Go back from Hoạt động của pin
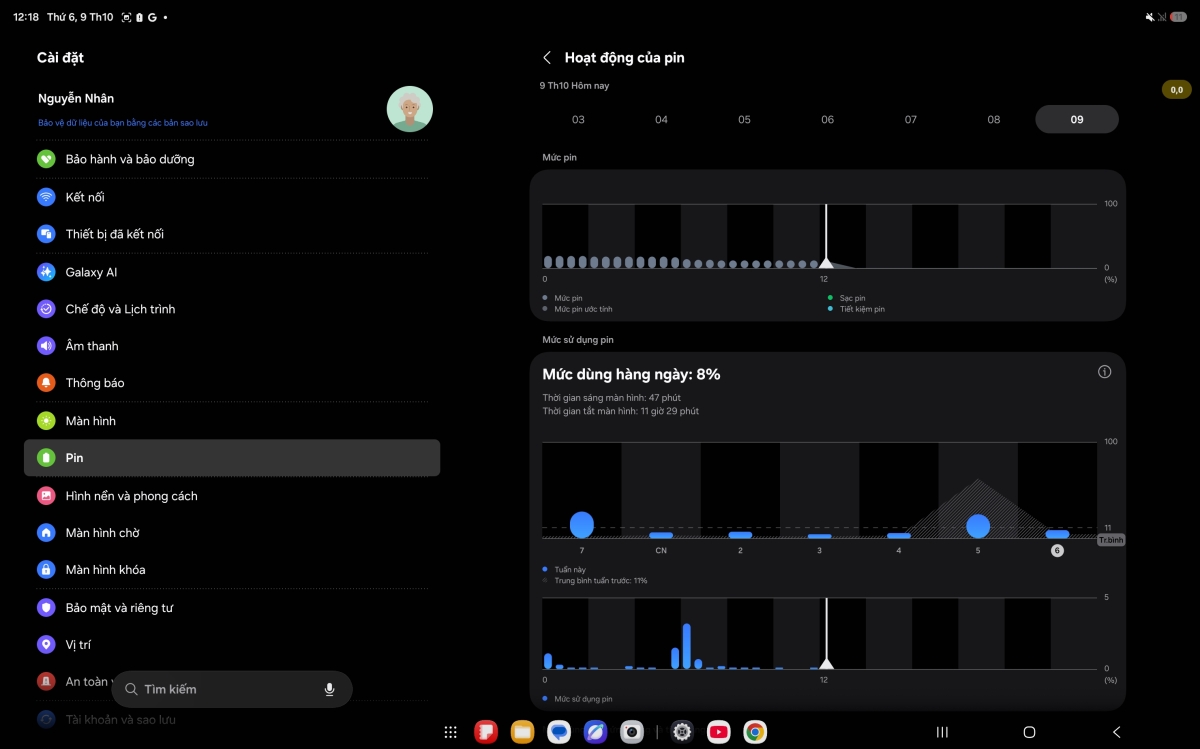This screenshot has height=749, width=1200. coord(547,58)
